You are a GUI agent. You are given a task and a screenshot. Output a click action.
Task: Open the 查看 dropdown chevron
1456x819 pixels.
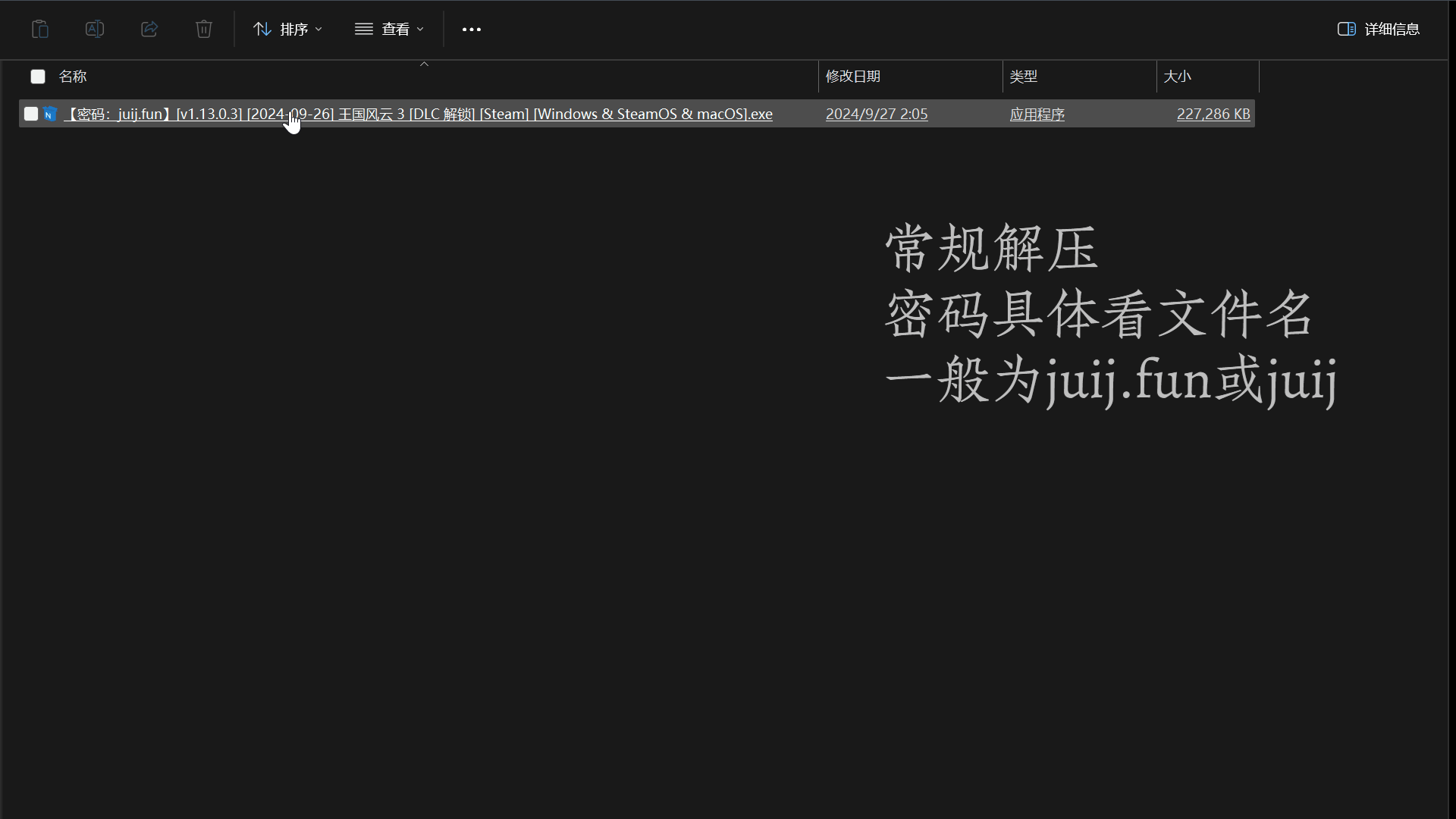(x=421, y=30)
